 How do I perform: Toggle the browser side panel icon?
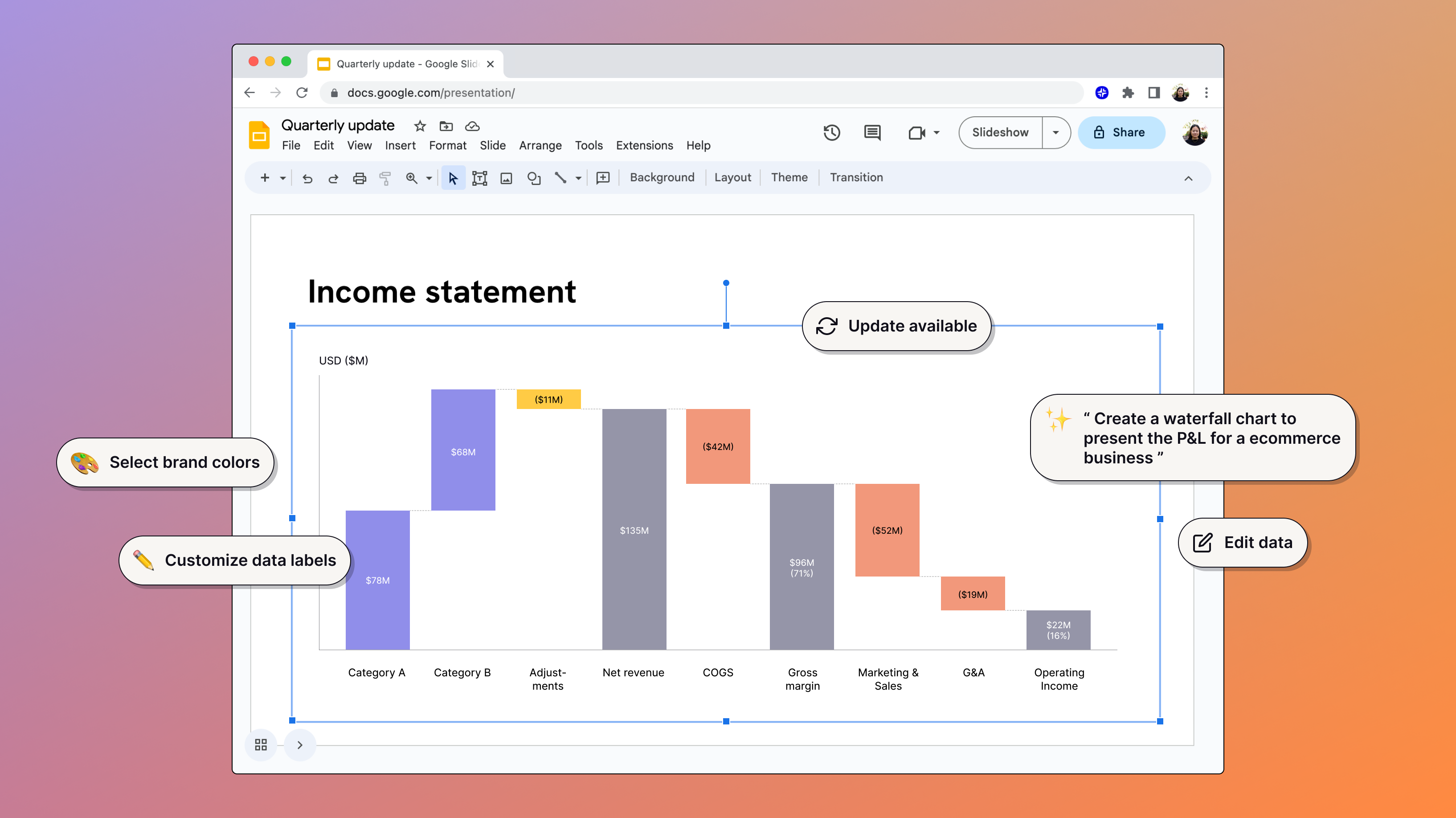[1153, 93]
